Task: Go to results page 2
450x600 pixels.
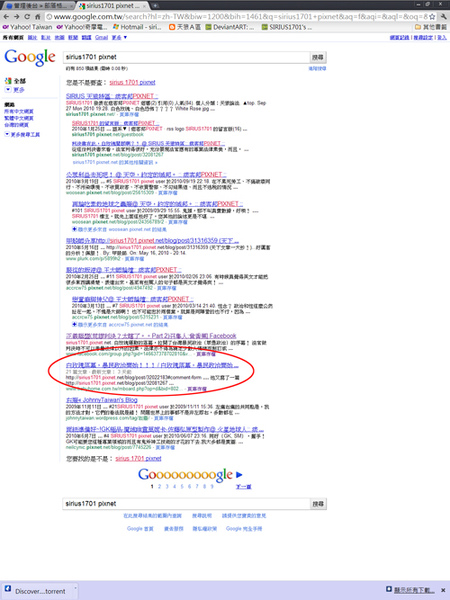Action: tap(160, 487)
